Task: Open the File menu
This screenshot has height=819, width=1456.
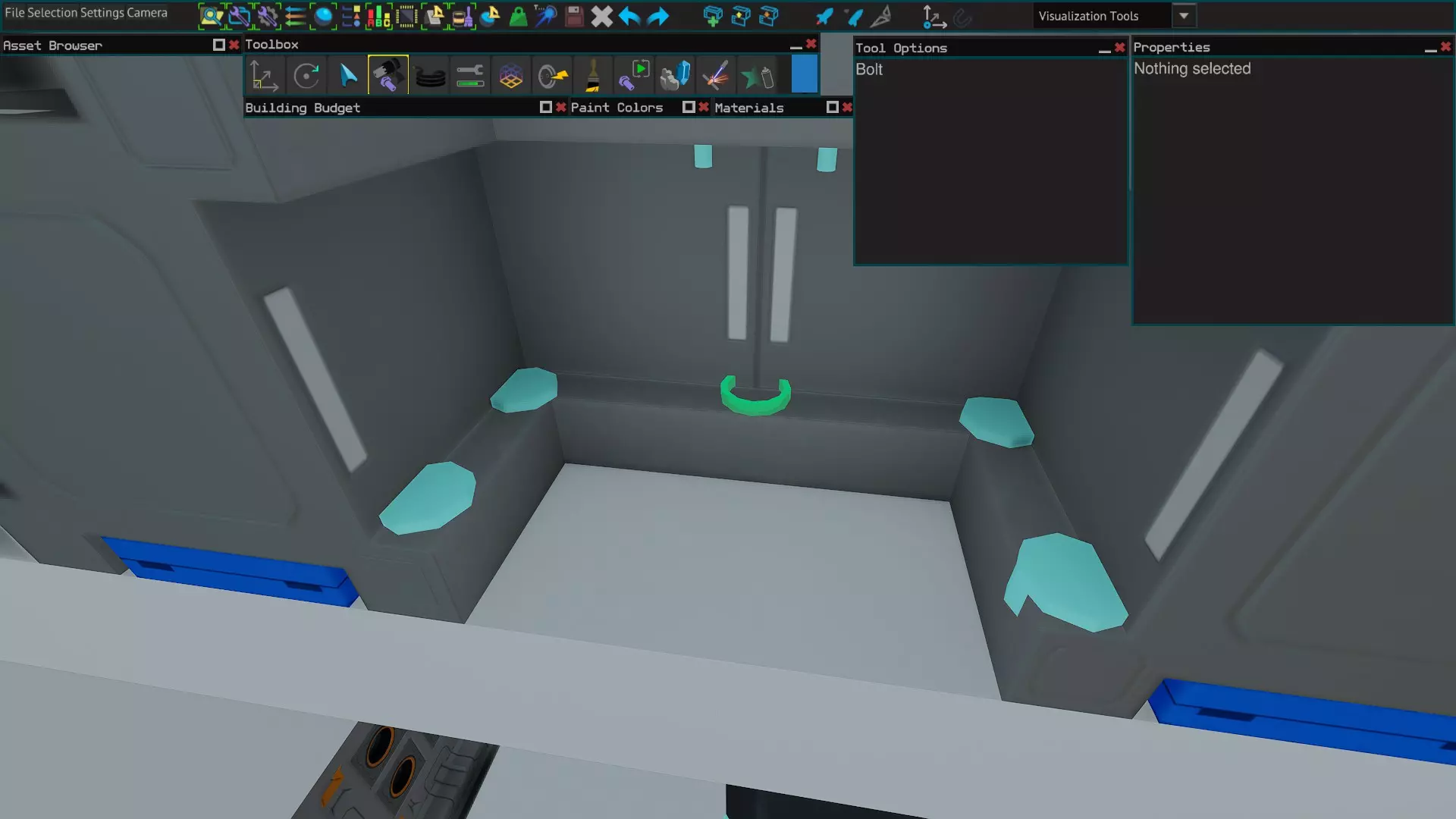Action: click(x=14, y=13)
